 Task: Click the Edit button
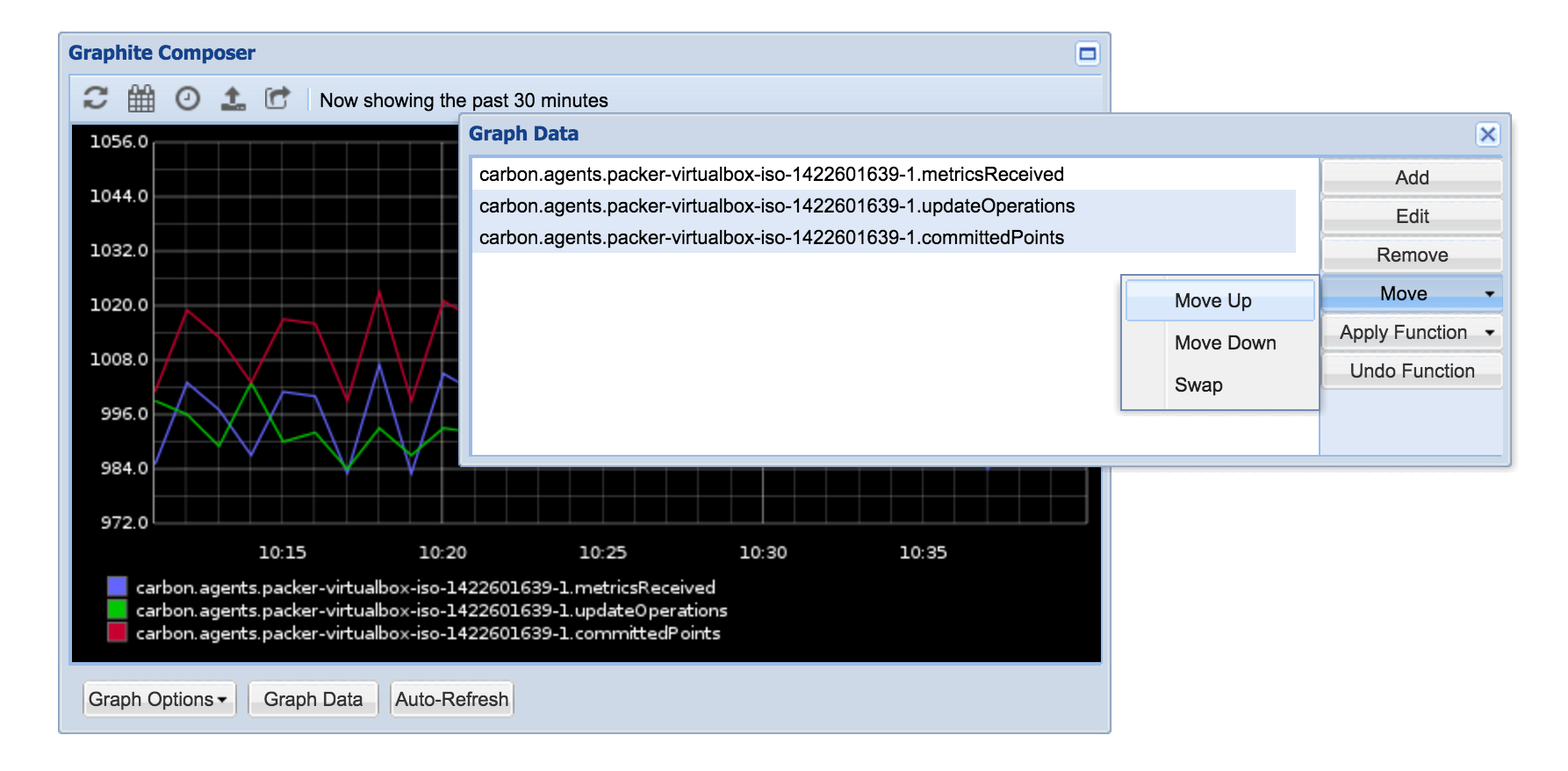tap(1412, 216)
